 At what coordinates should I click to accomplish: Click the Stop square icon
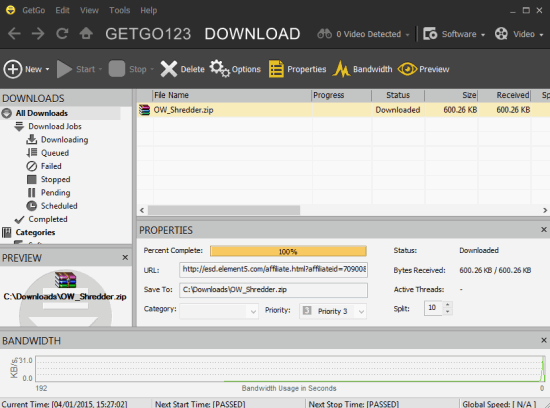tap(116, 69)
